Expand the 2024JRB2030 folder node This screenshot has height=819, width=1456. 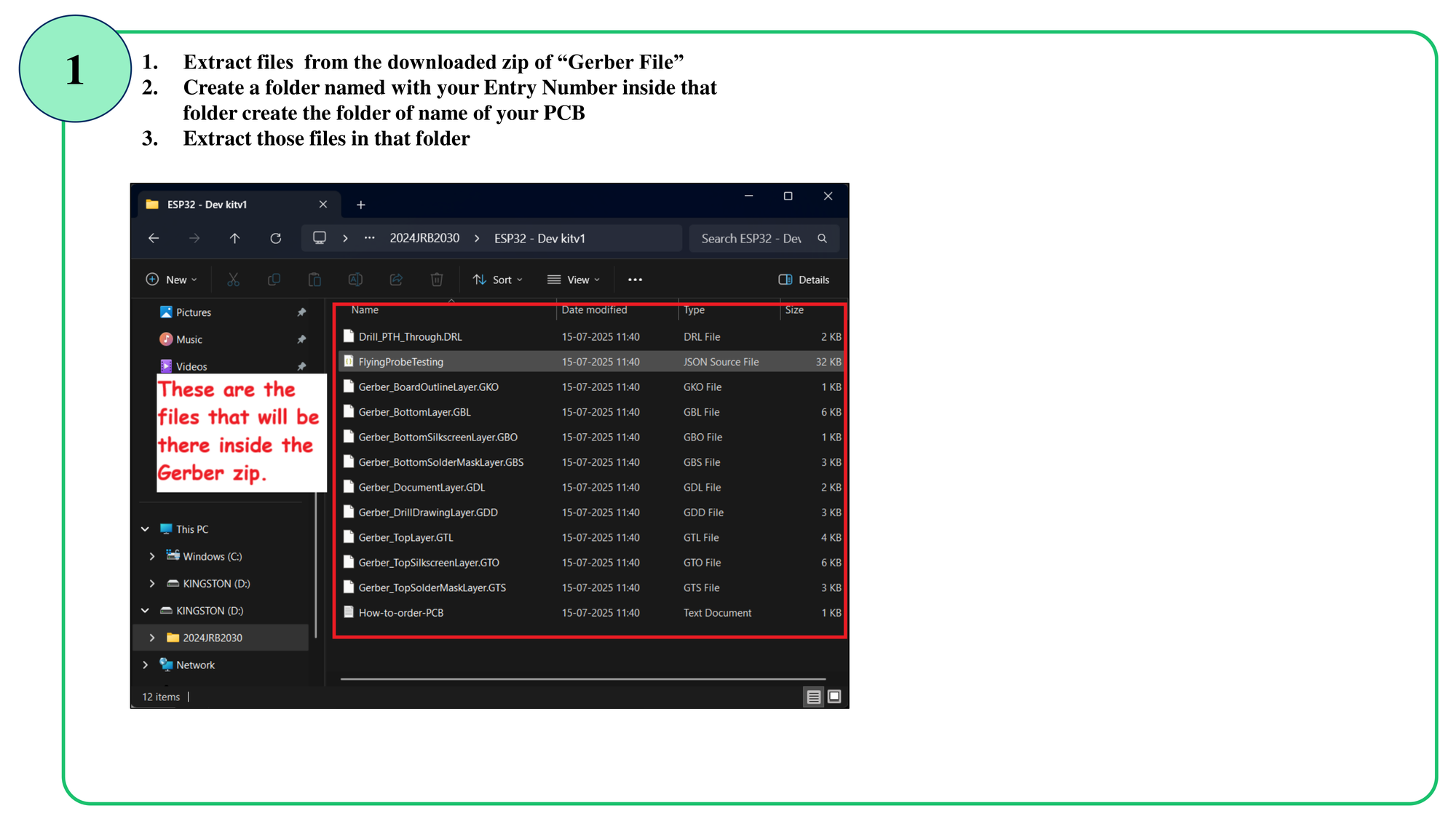pos(151,638)
